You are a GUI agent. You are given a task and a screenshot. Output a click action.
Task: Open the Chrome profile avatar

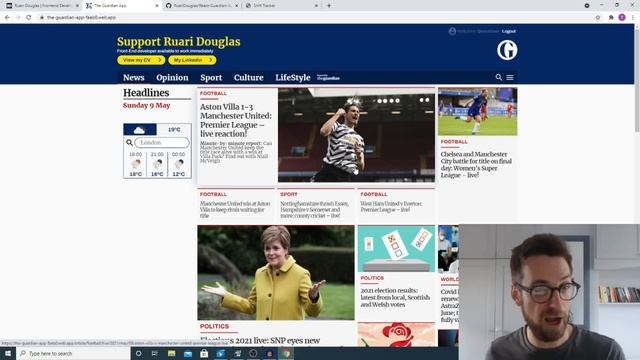622,18
